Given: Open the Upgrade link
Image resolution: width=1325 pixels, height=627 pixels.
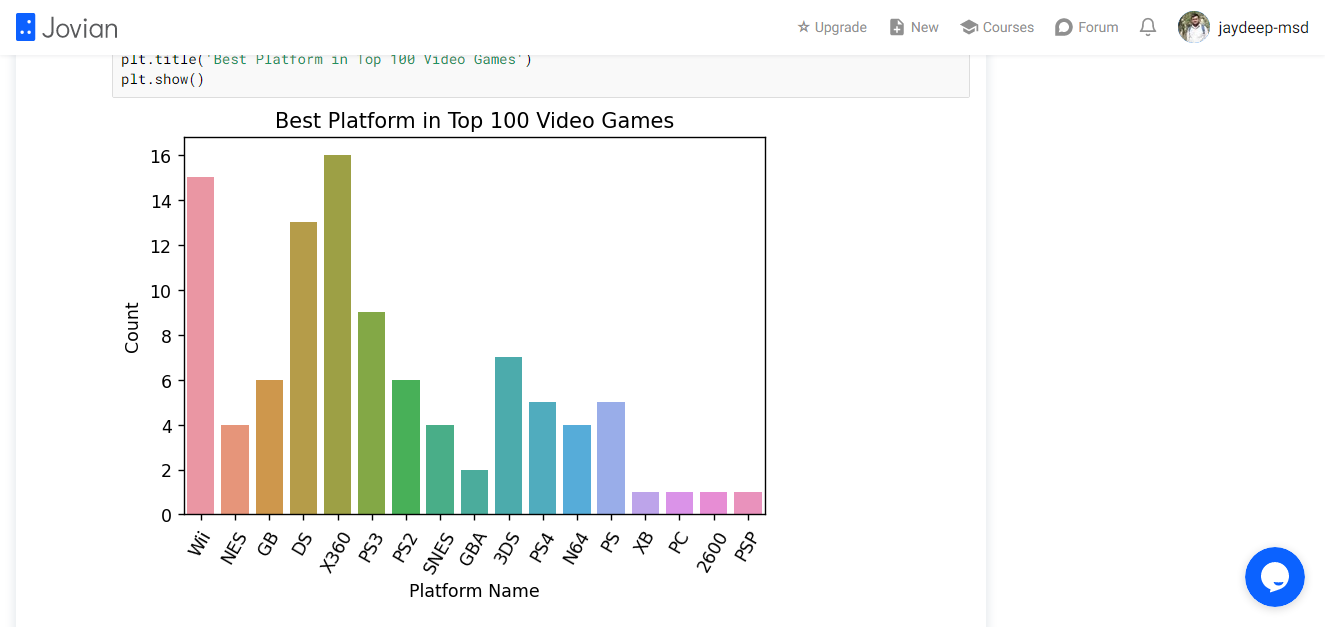Looking at the screenshot, I should click(832, 27).
